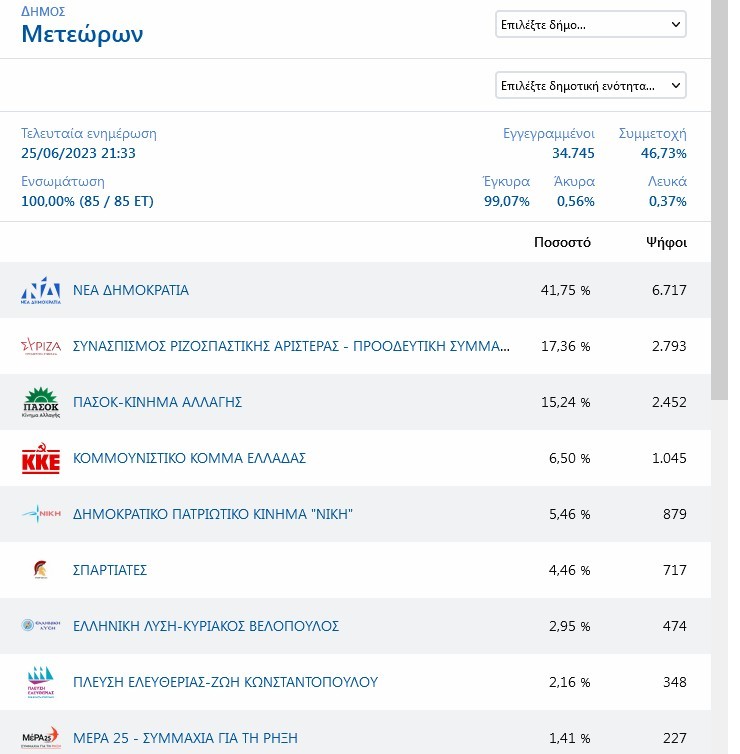Open the 'Επιλέξτε δημοτική ενότητα' dropdown
Viewport: 740px width, 754px height.
pos(591,86)
